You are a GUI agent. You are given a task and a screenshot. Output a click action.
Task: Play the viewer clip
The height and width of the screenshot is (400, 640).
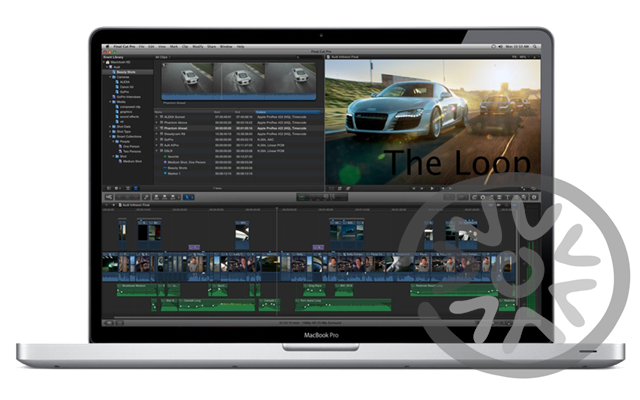[x=432, y=188]
